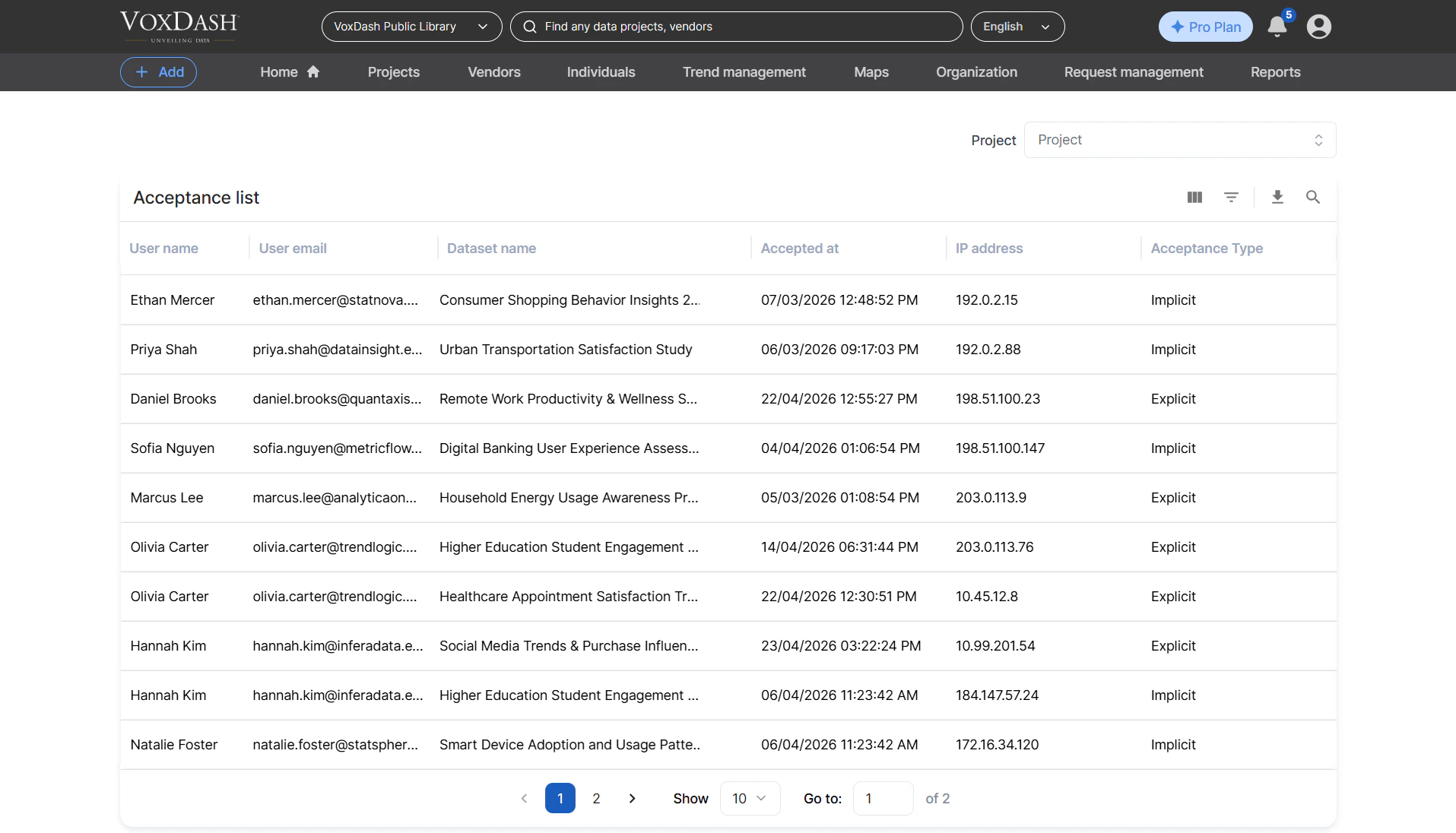Open the notifications bell
The image size is (1456, 833).
1277,27
